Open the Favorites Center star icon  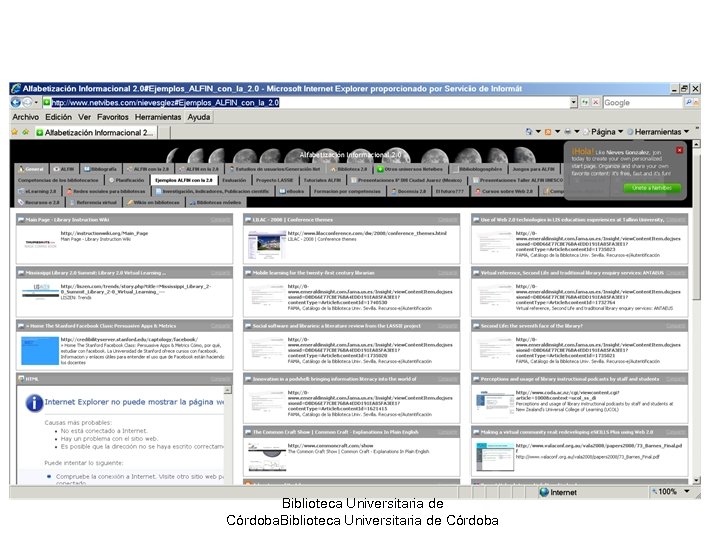coord(15,132)
